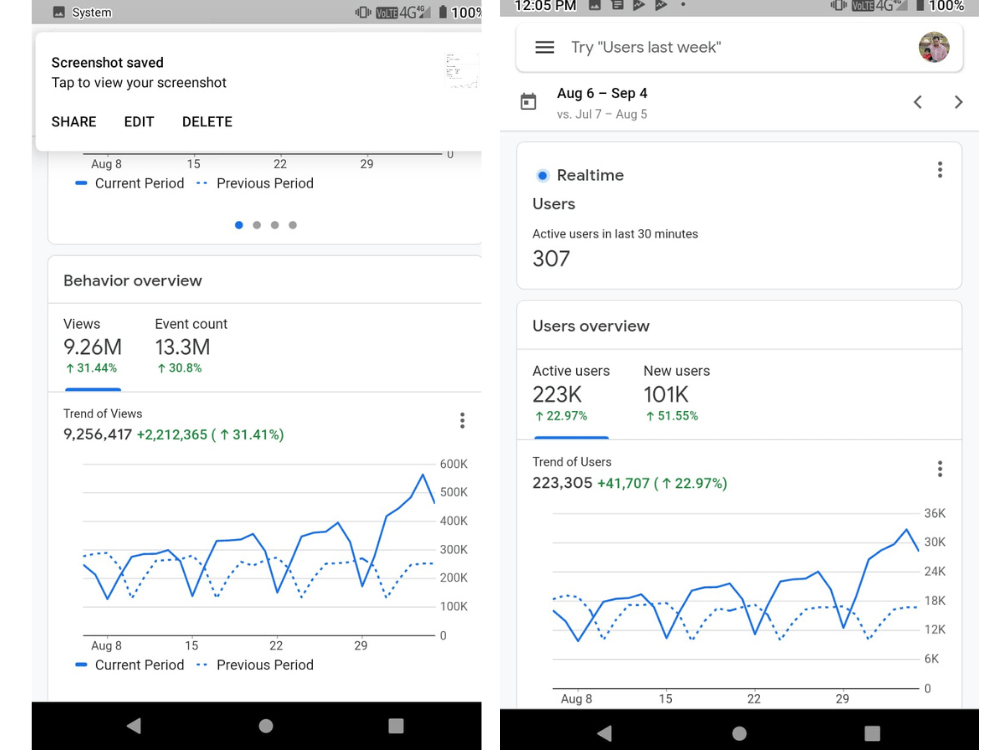Select the Event count metric tab
The image size is (1000, 750).
[x=191, y=346]
